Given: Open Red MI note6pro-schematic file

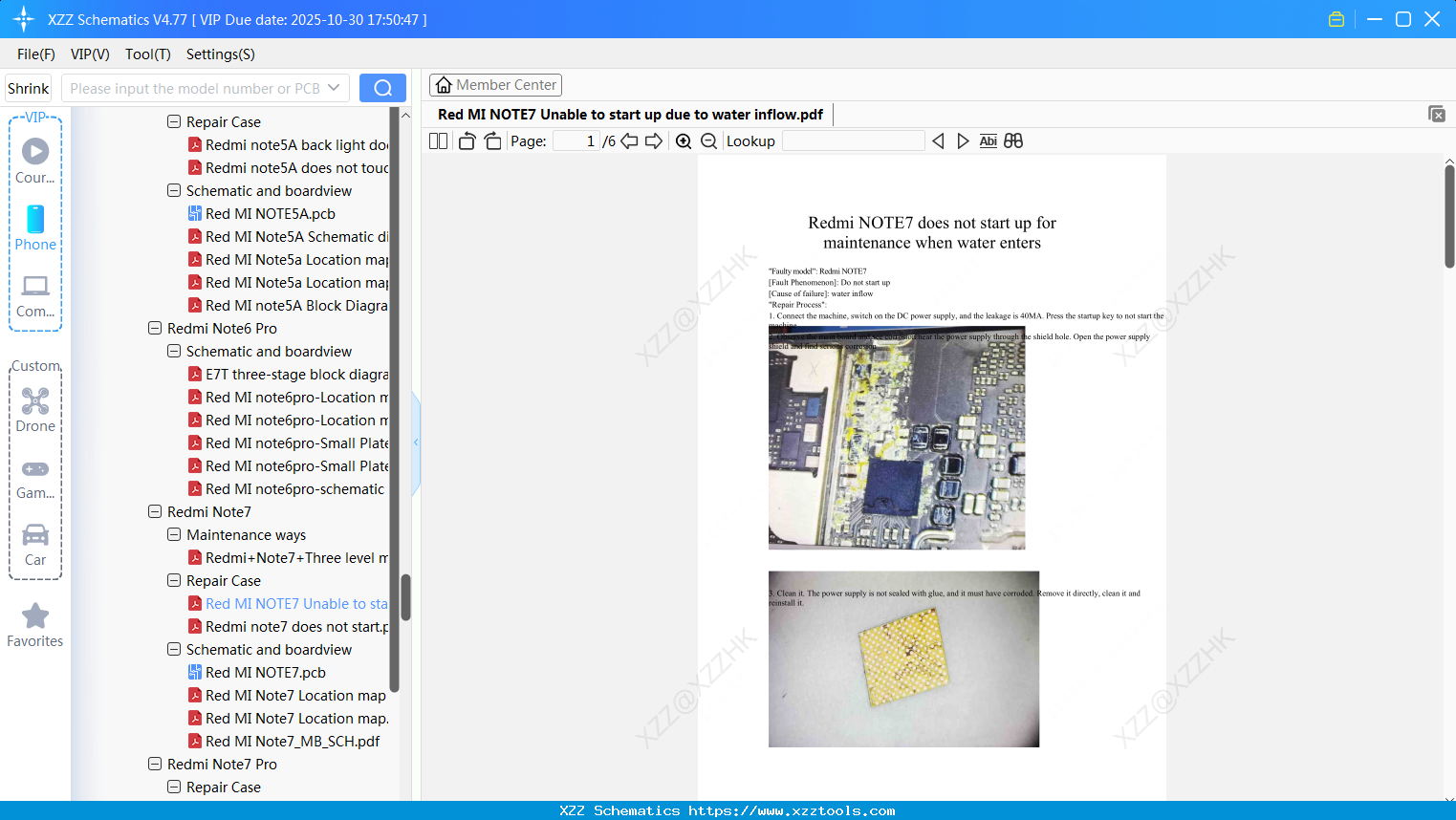Looking at the screenshot, I should (286, 489).
